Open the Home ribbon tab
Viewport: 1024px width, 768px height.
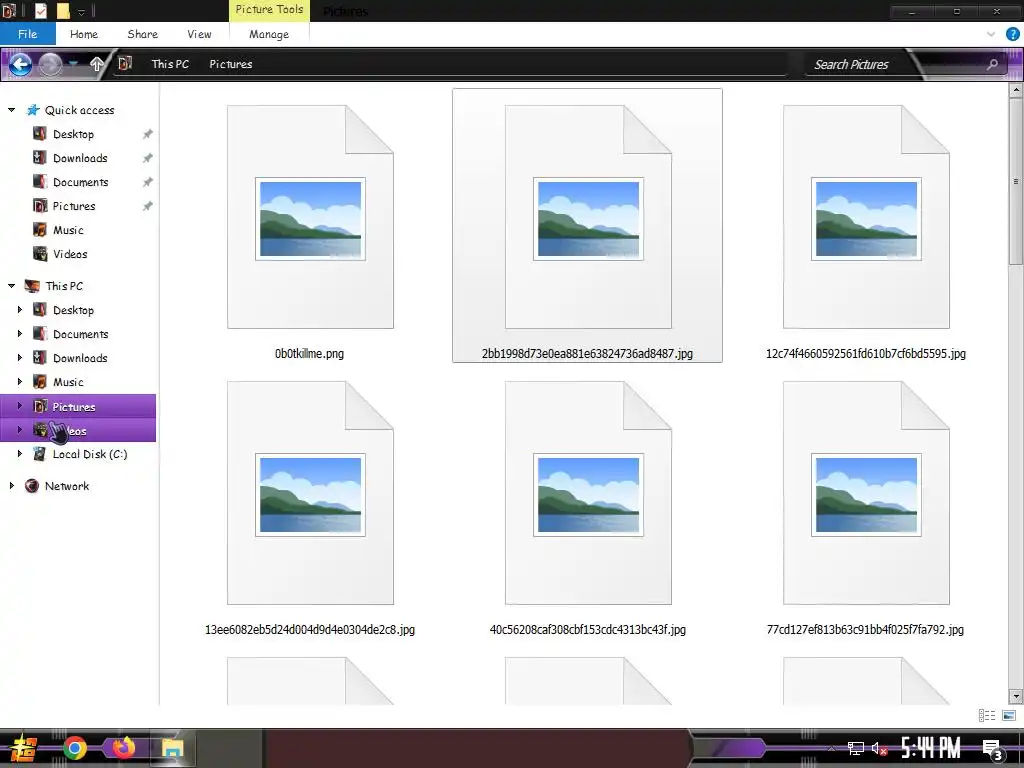coord(84,34)
